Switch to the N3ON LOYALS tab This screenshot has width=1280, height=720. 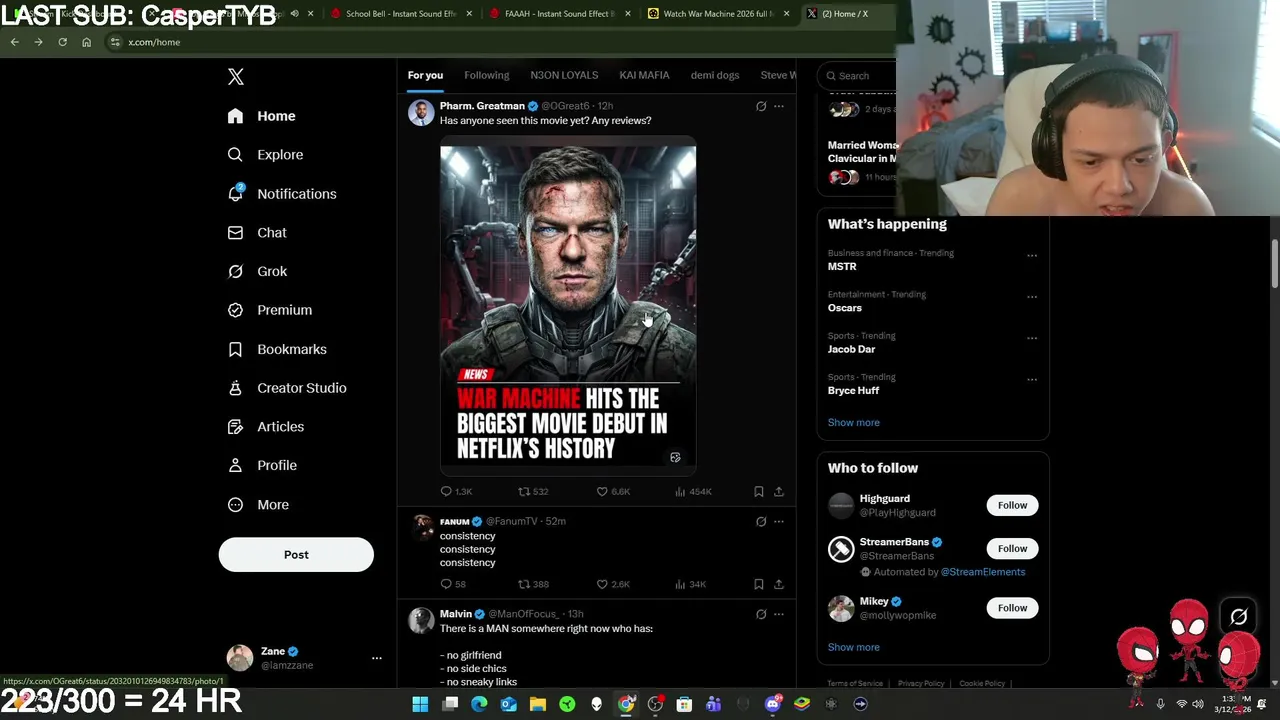(x=564, y=75)
